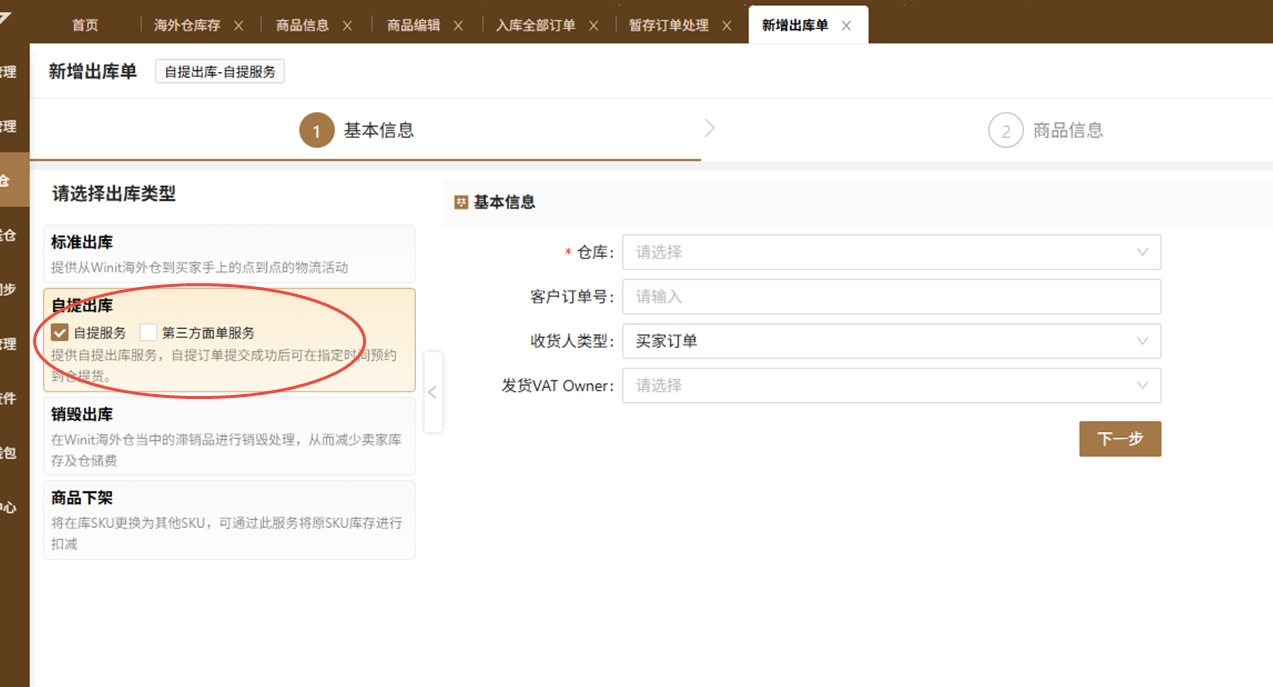The width and height of the screenshot is (1273, 687).
Task: Close the 入库全部订单 tab
Action: click(x=593, y=26)
